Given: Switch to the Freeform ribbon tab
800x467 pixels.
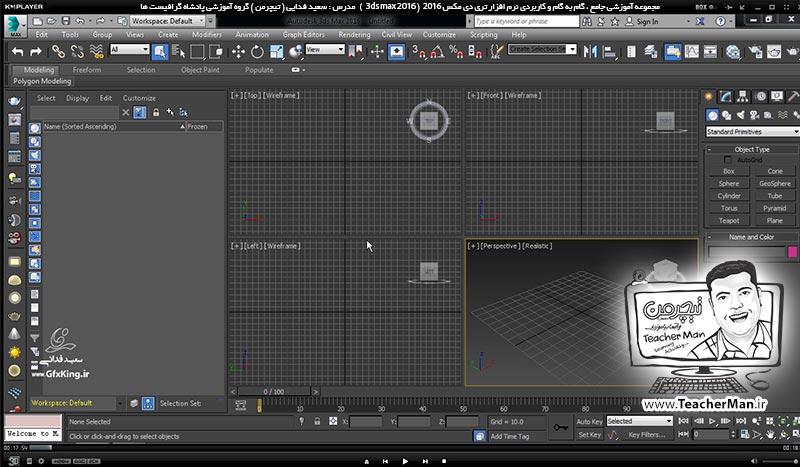Looking at the screenshot, I should tap(87, 70).
